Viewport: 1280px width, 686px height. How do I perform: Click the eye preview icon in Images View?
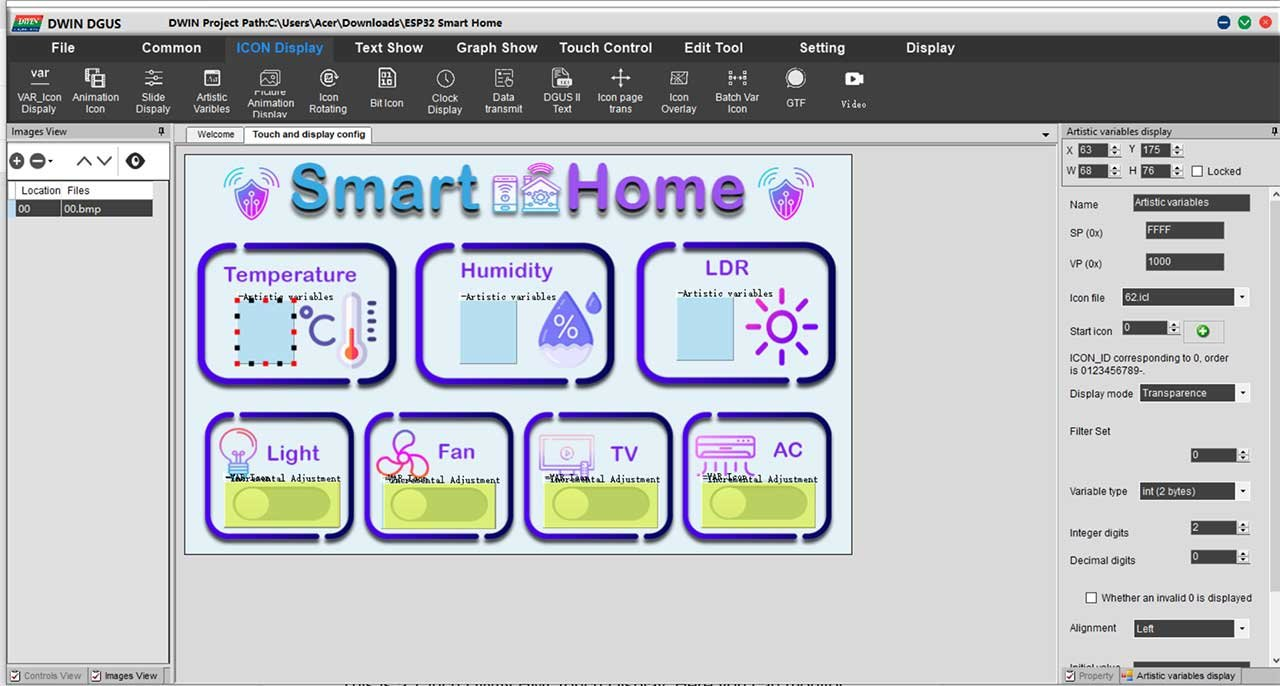(x=135, y=161)
